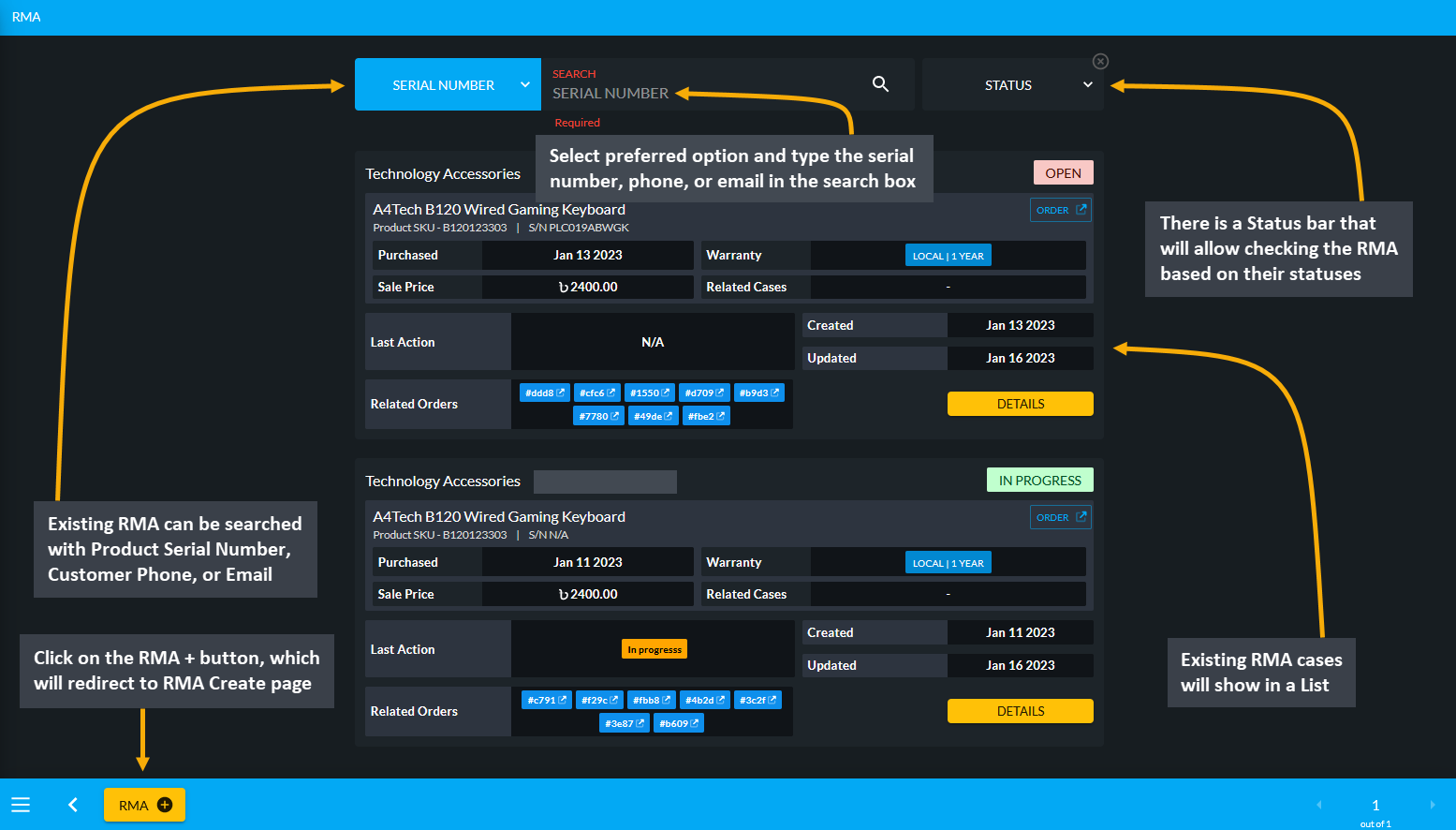
Task: Open ORDER link on the IN PROGRESS RMA card
Action: click(x=1061, y=517)
